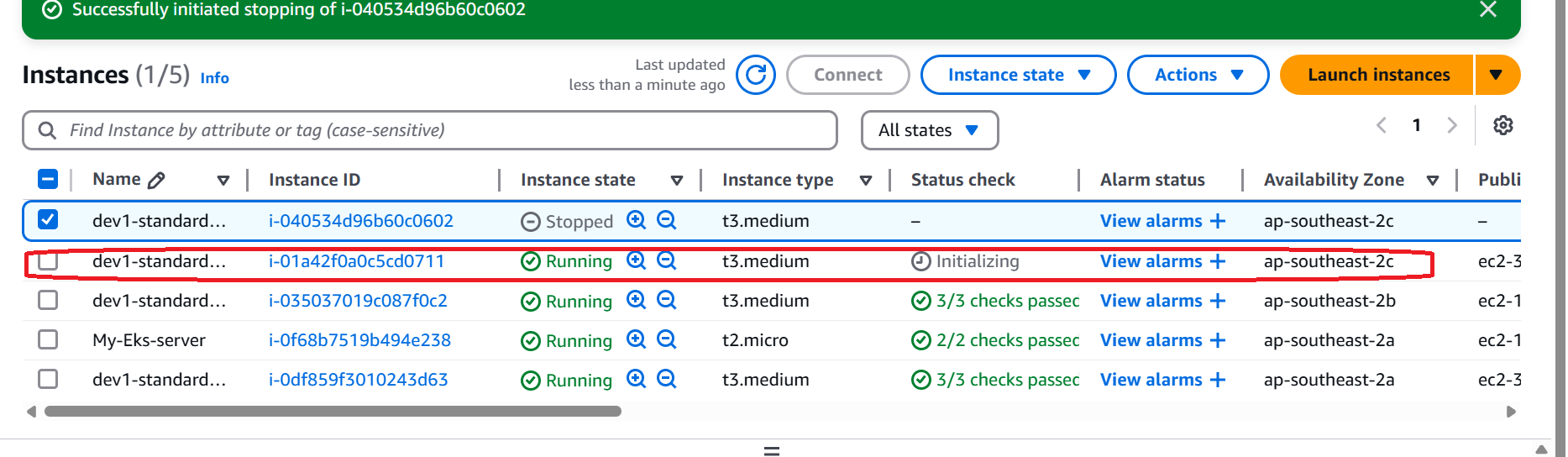Toggle the select-all header checkbox
Viewport: 1568px width, 457px height.
point(48,179)
